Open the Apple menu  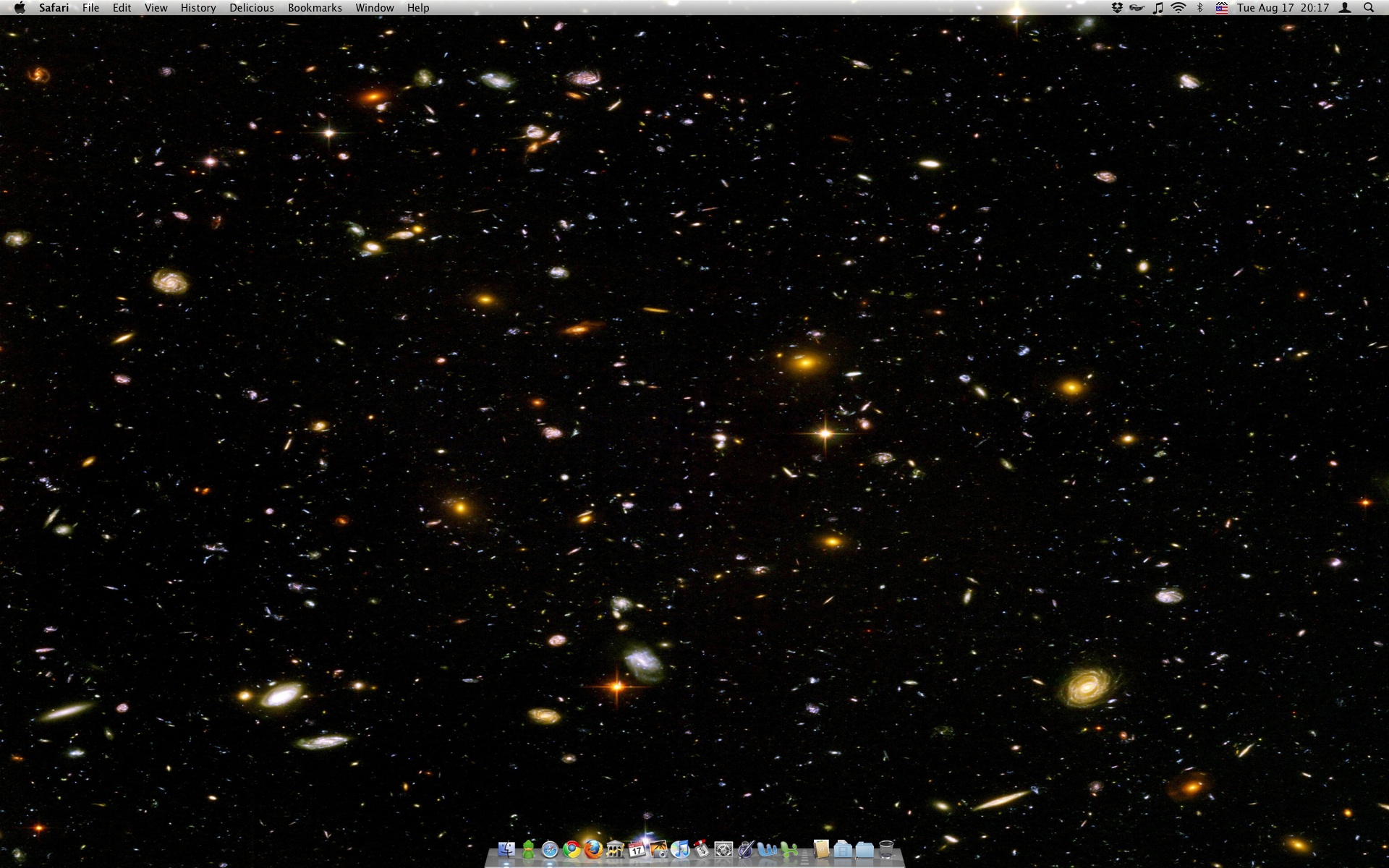click(x=20, y=8)
